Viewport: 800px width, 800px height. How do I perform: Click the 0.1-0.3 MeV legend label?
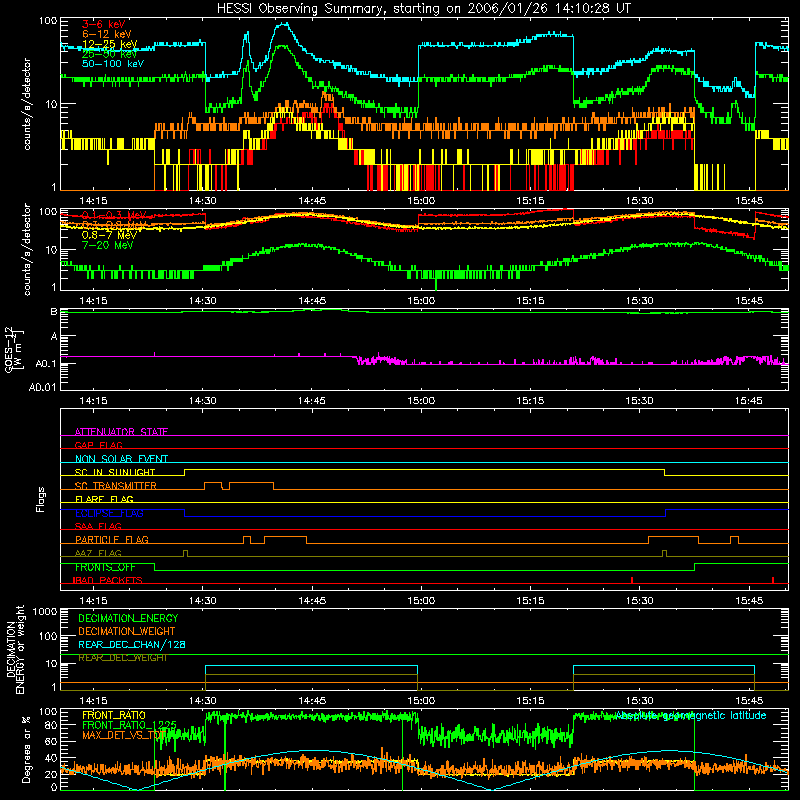114,215
